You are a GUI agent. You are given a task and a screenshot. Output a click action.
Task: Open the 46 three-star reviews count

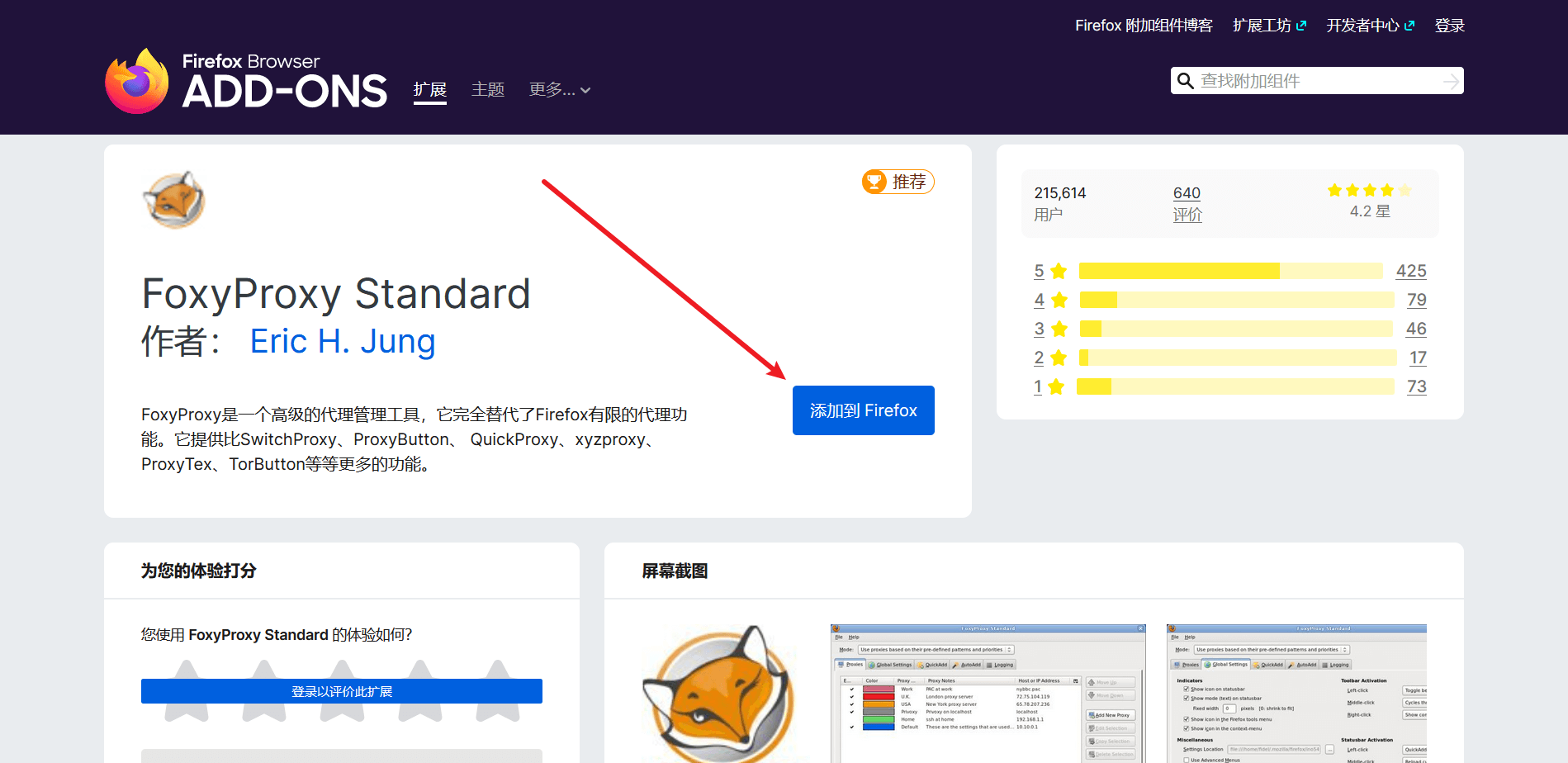click(1417, 329)
